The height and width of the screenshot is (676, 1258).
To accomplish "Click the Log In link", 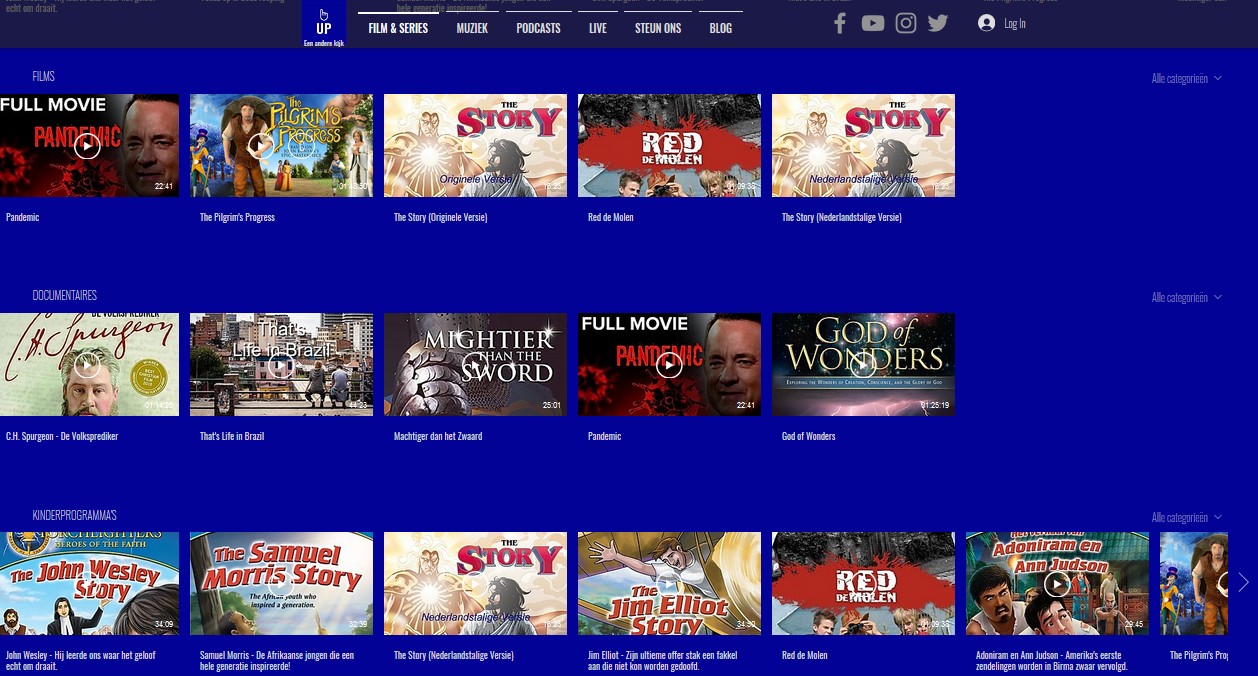I will (x=1015, y=23).
